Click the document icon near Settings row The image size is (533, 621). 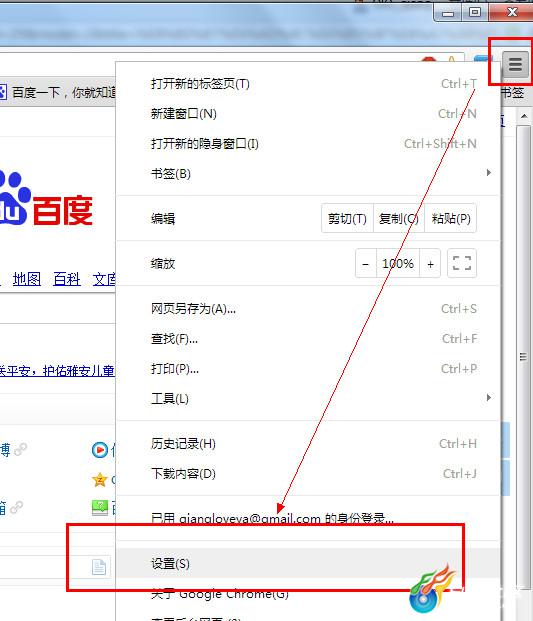(x=99, y=567)
